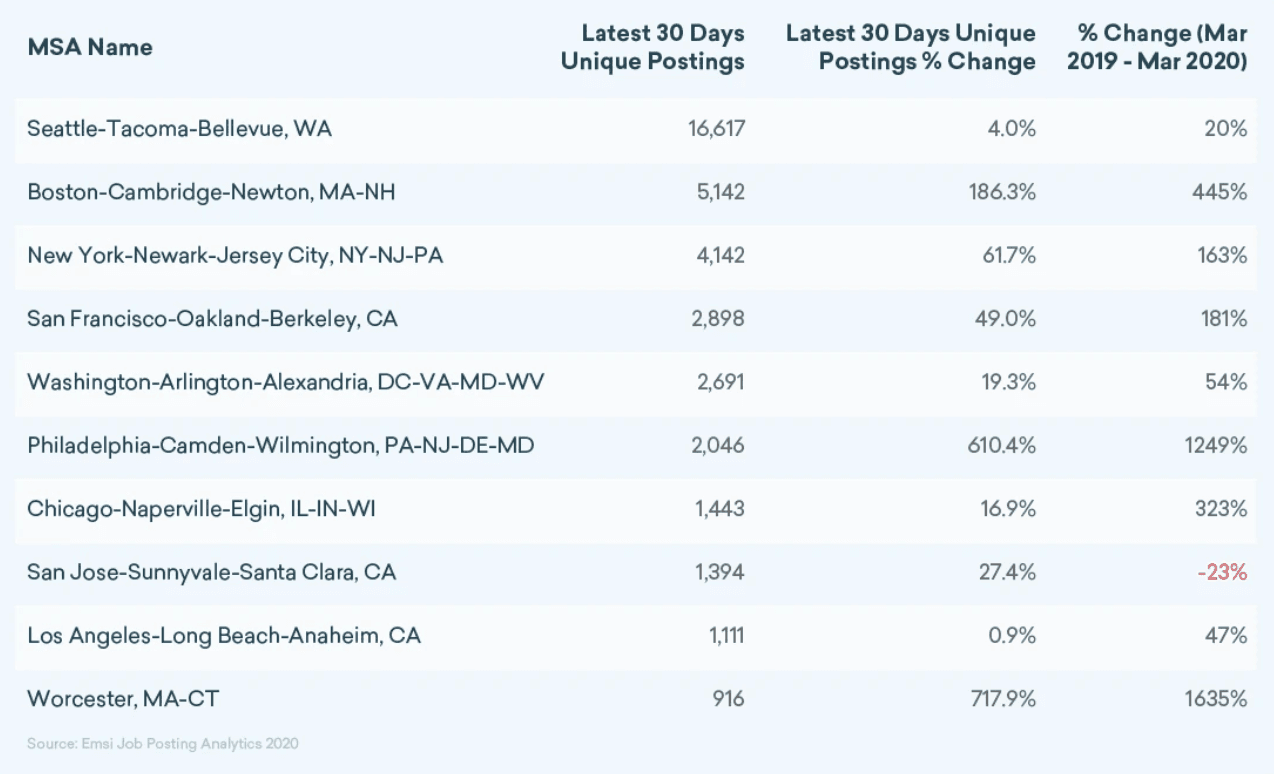Click Philadelphia-Camden-Wilmington, PA-NJ-DE-MD
1274x774 pixels.
[x=280, y=445]
